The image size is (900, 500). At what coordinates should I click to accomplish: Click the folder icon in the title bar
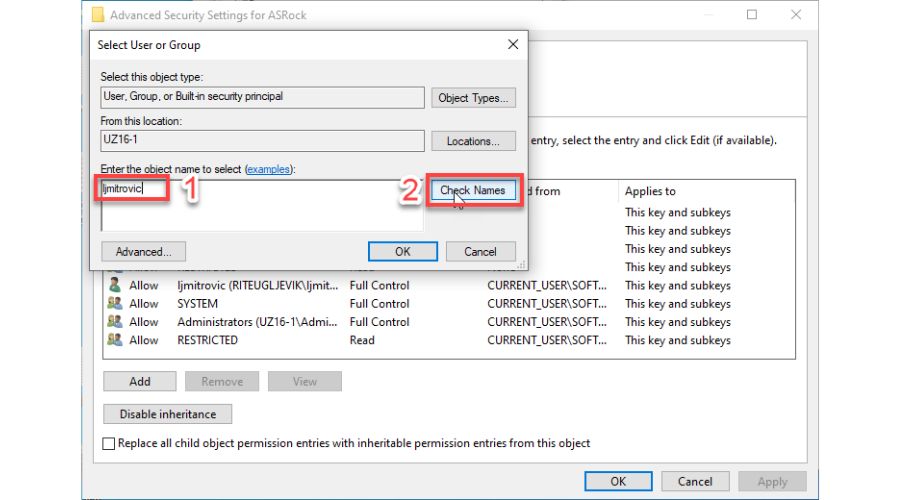(x=98, y=14)
